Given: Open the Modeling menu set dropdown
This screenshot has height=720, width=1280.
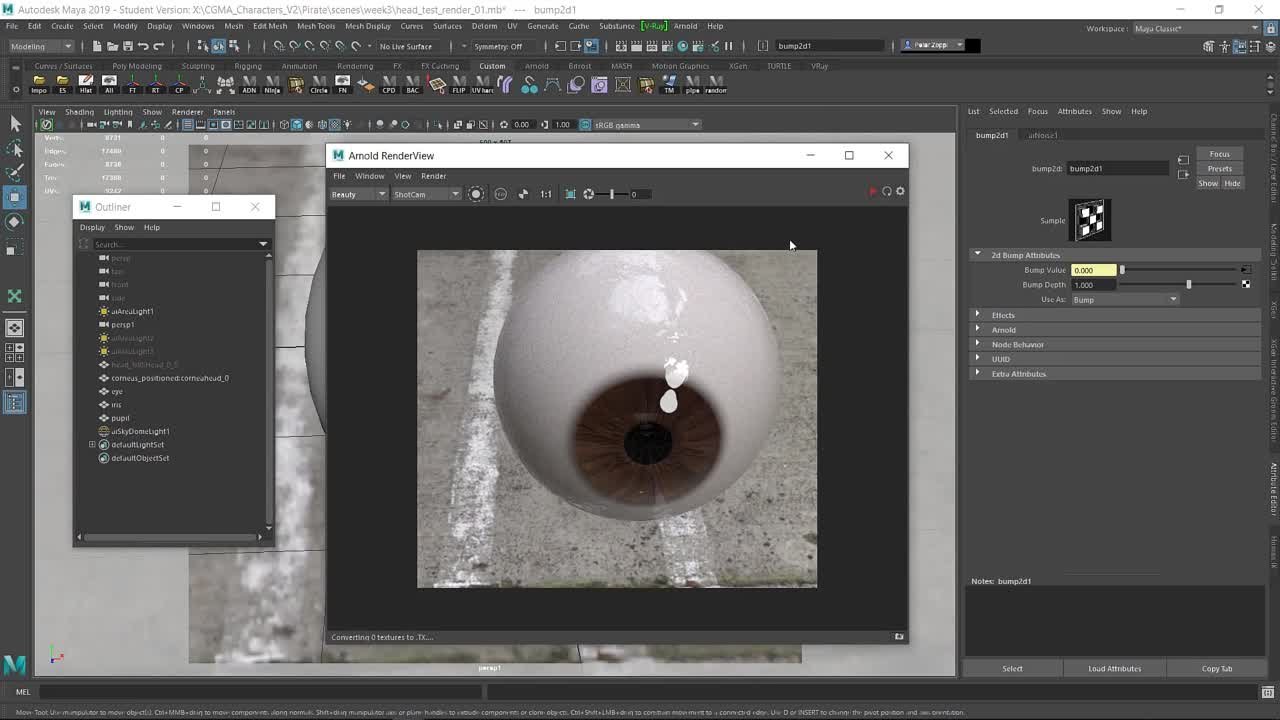Looking at the screenshot, I should (x=41, y=46).
